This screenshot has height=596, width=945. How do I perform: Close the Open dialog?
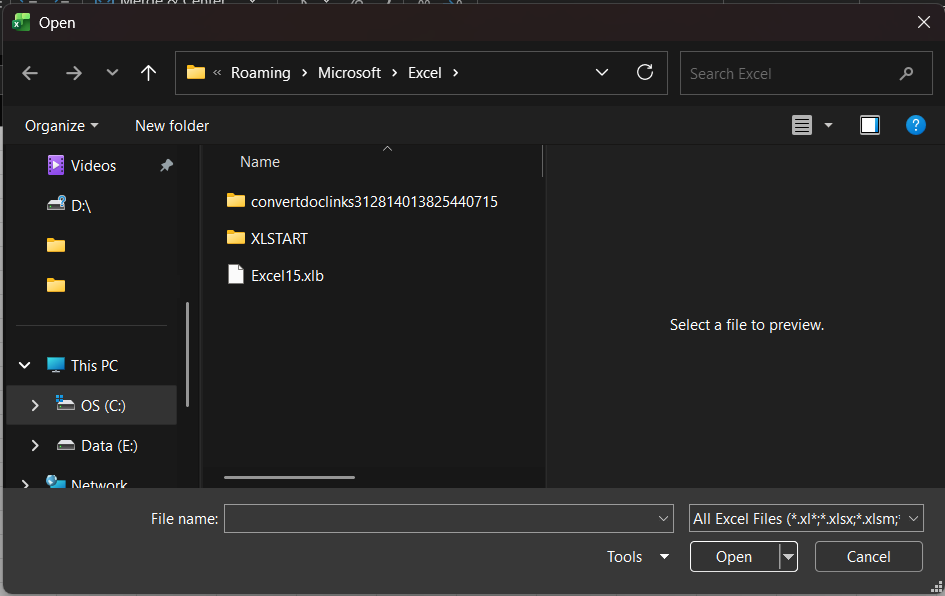coord(923,22)
